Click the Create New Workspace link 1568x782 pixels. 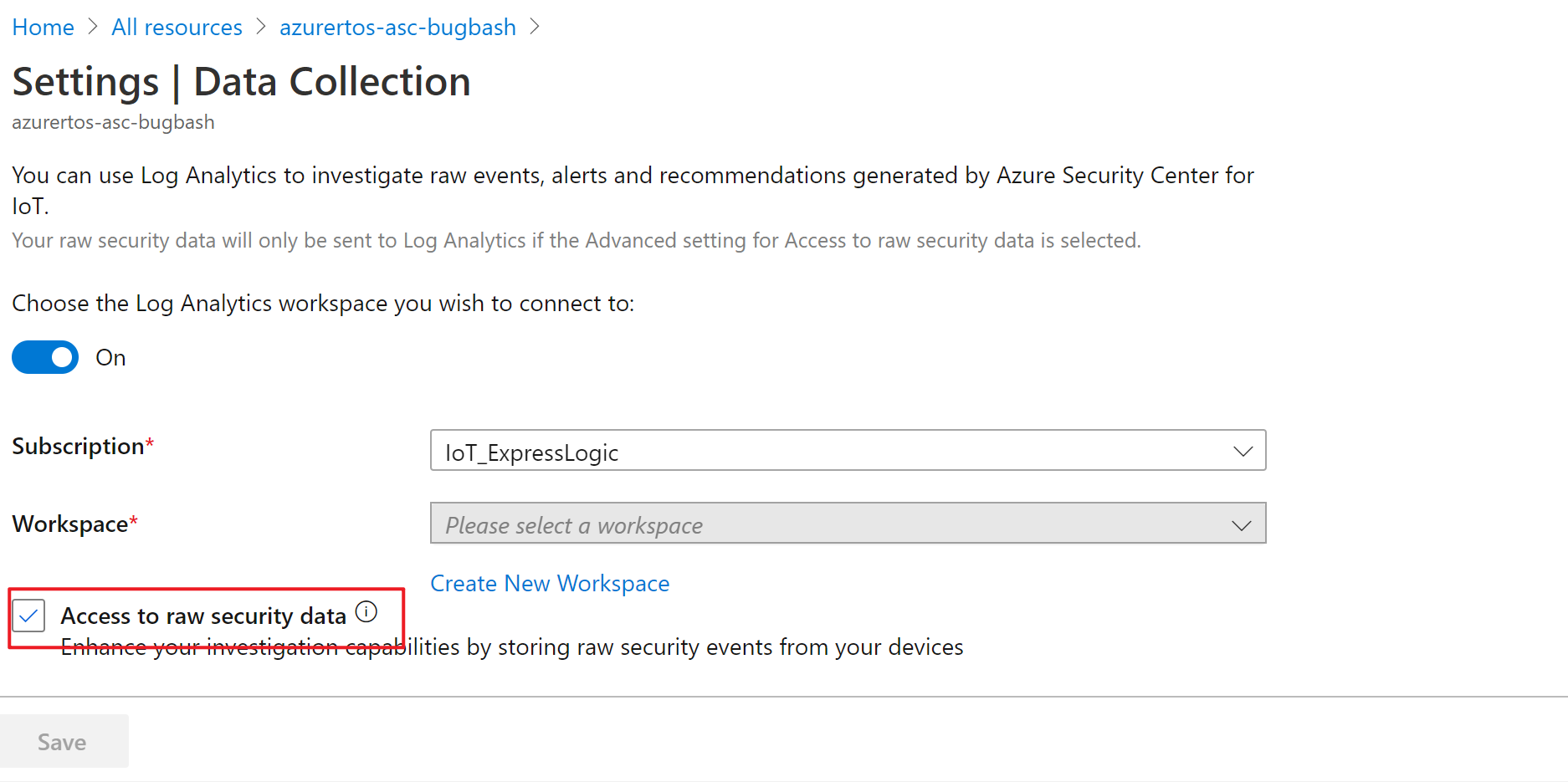tap(550, 583)
